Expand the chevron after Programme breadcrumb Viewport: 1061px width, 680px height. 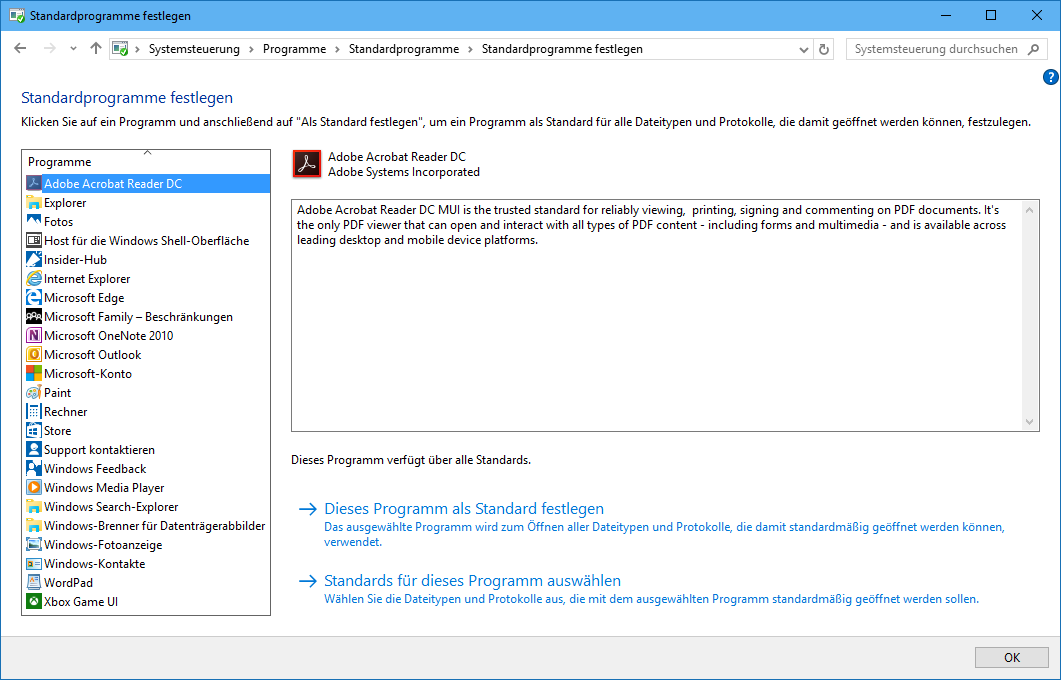(x=337, y=49)
